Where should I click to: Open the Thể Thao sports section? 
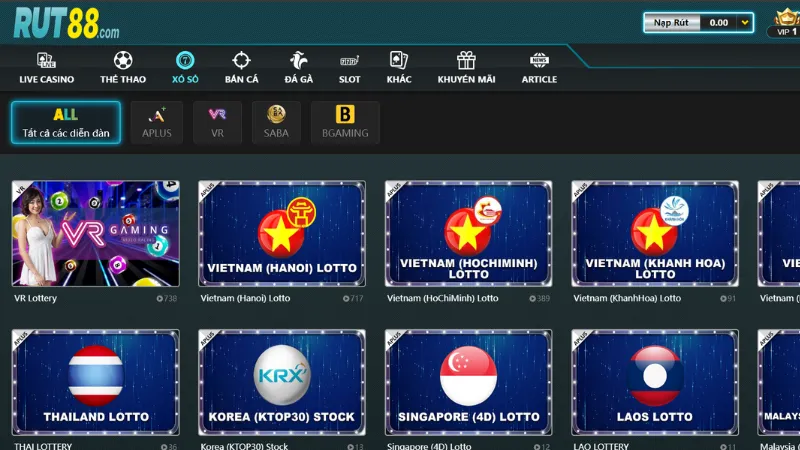coord(123,68)
